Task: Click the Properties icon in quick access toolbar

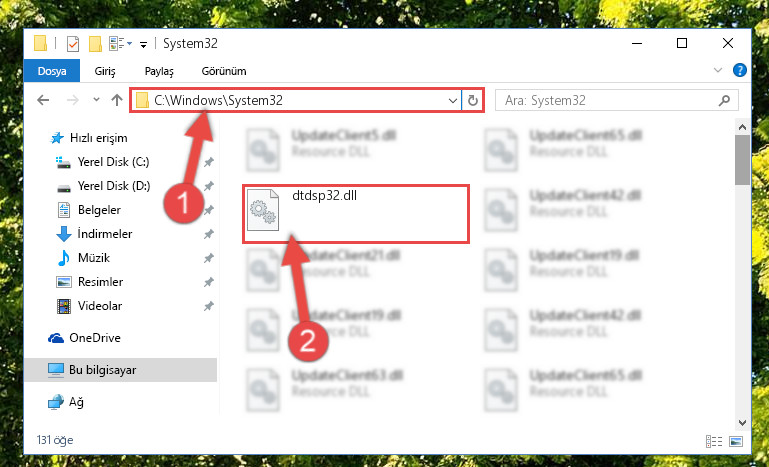Action: (x=73, y=44)
